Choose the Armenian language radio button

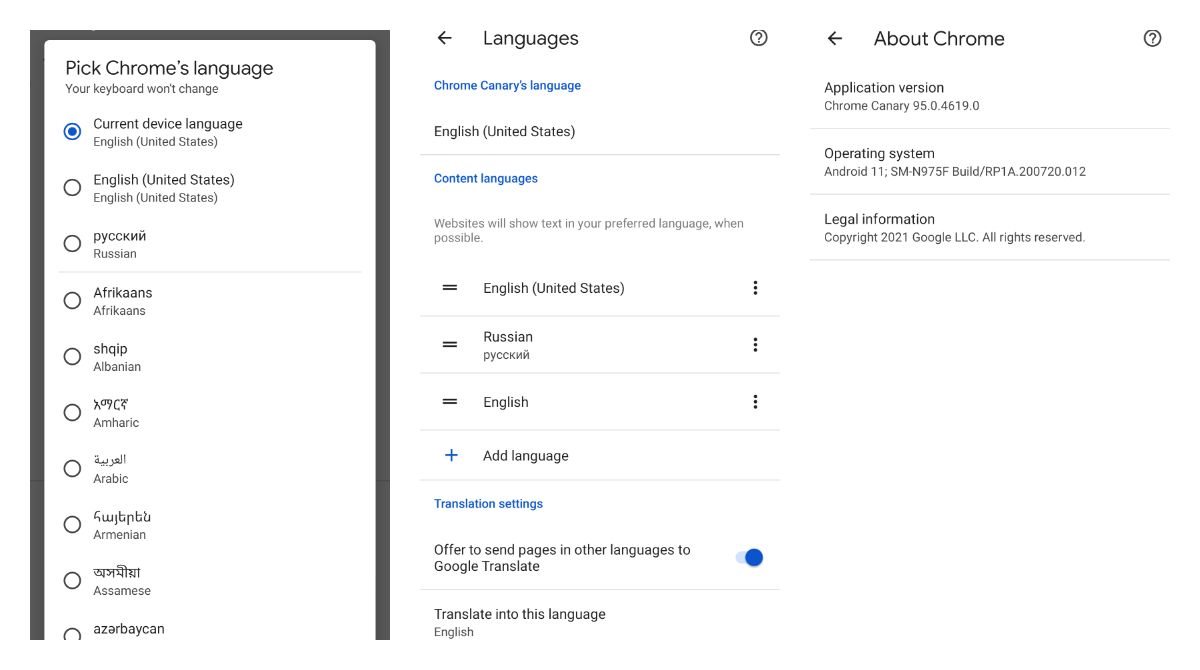pyautogui.click(x=72, y=524)
